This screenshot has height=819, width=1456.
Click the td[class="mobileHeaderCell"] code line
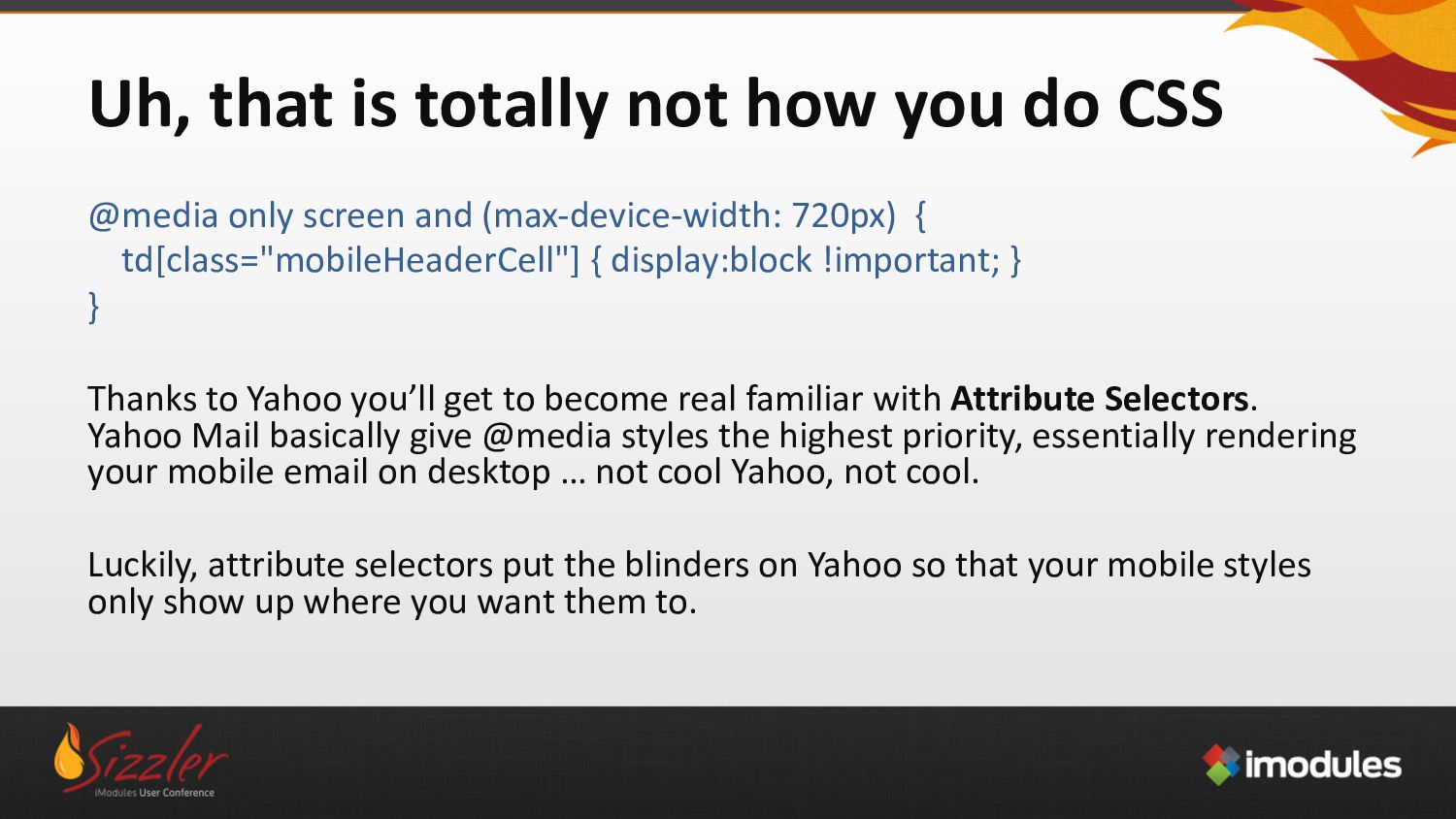click(x=572, y=260)
